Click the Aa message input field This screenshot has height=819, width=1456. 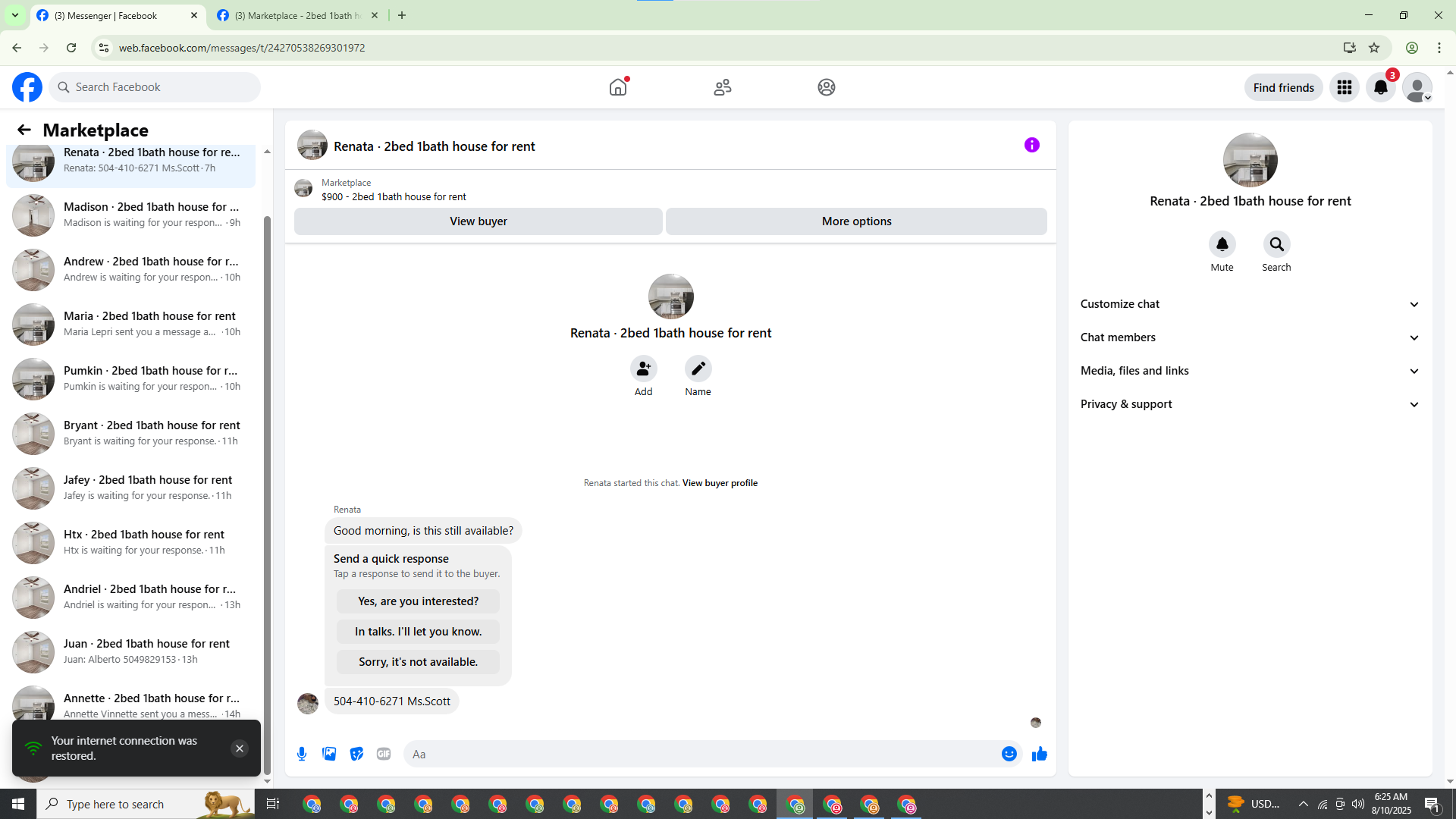[698, 754]
